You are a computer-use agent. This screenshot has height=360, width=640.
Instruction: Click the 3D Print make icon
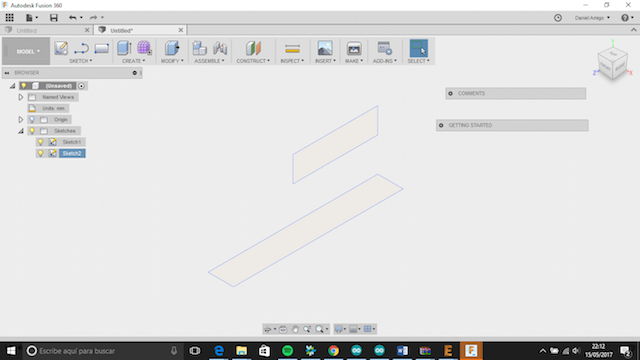[x=354, y=48]
